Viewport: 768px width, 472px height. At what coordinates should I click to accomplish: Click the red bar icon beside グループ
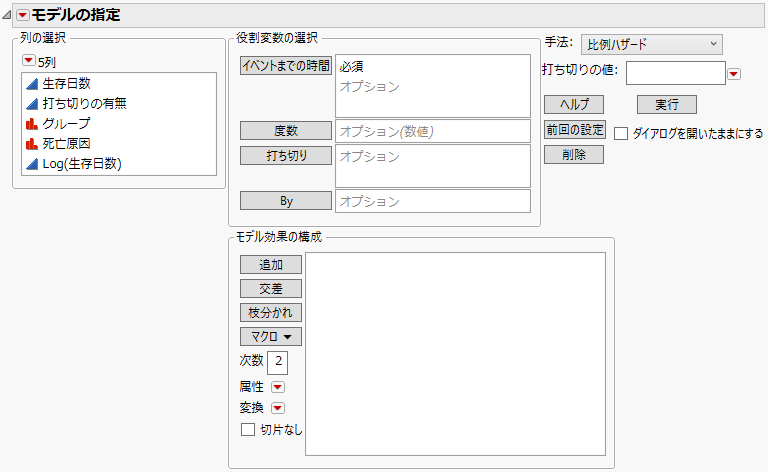30,124
